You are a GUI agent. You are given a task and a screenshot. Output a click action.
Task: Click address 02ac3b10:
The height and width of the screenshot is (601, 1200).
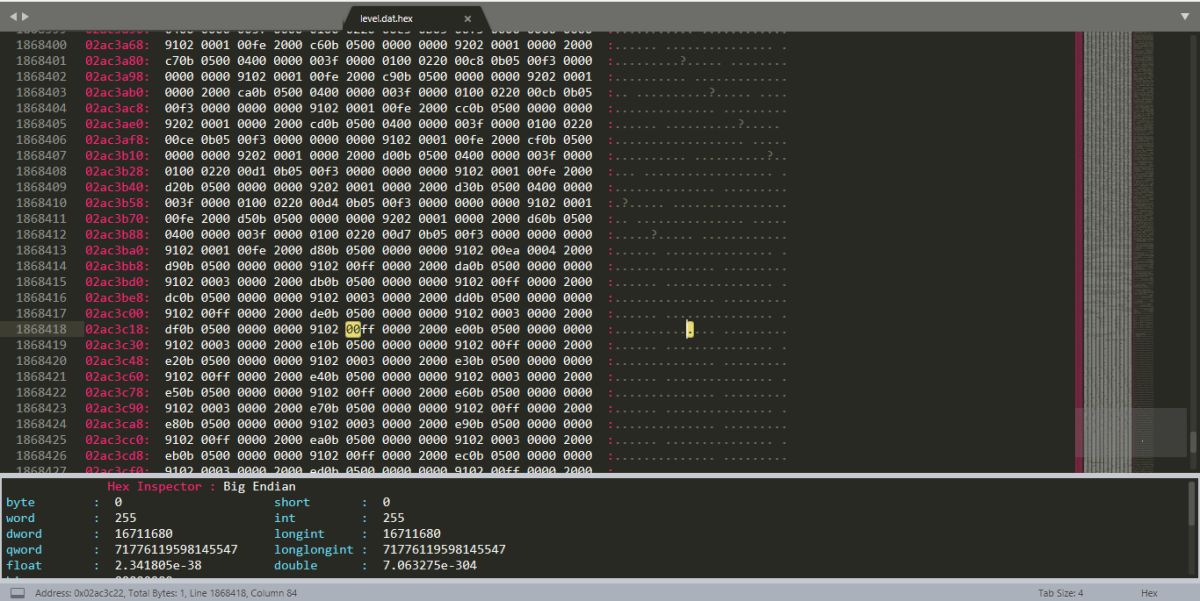click(117, 155)
